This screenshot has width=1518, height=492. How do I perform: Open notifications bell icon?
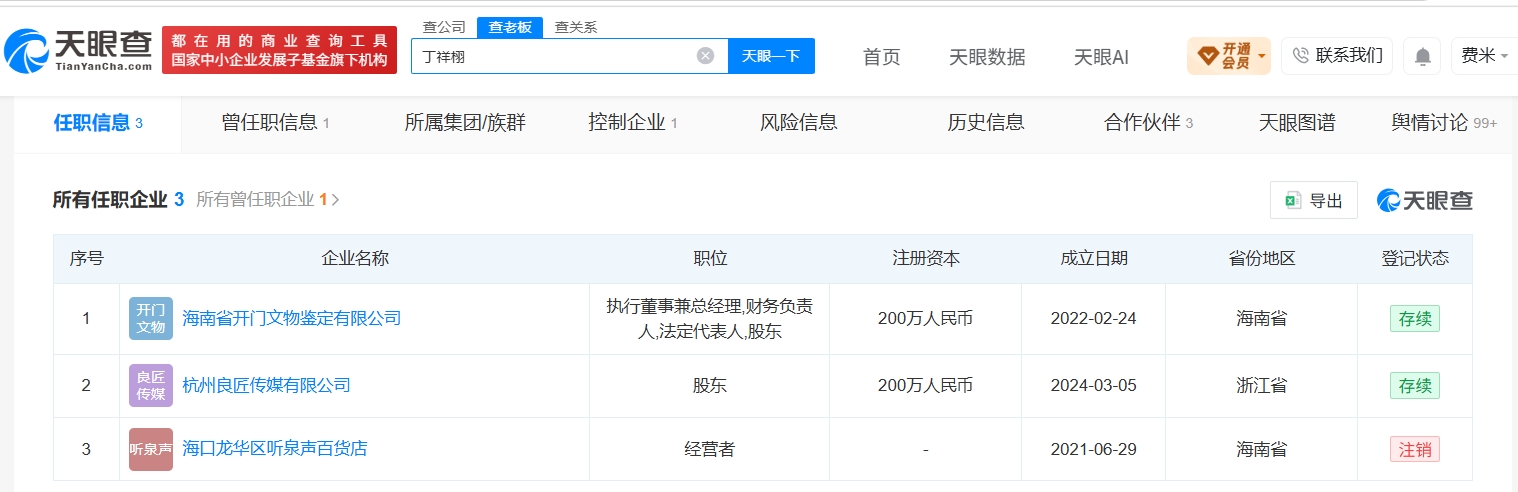(x=1422, y=56)
